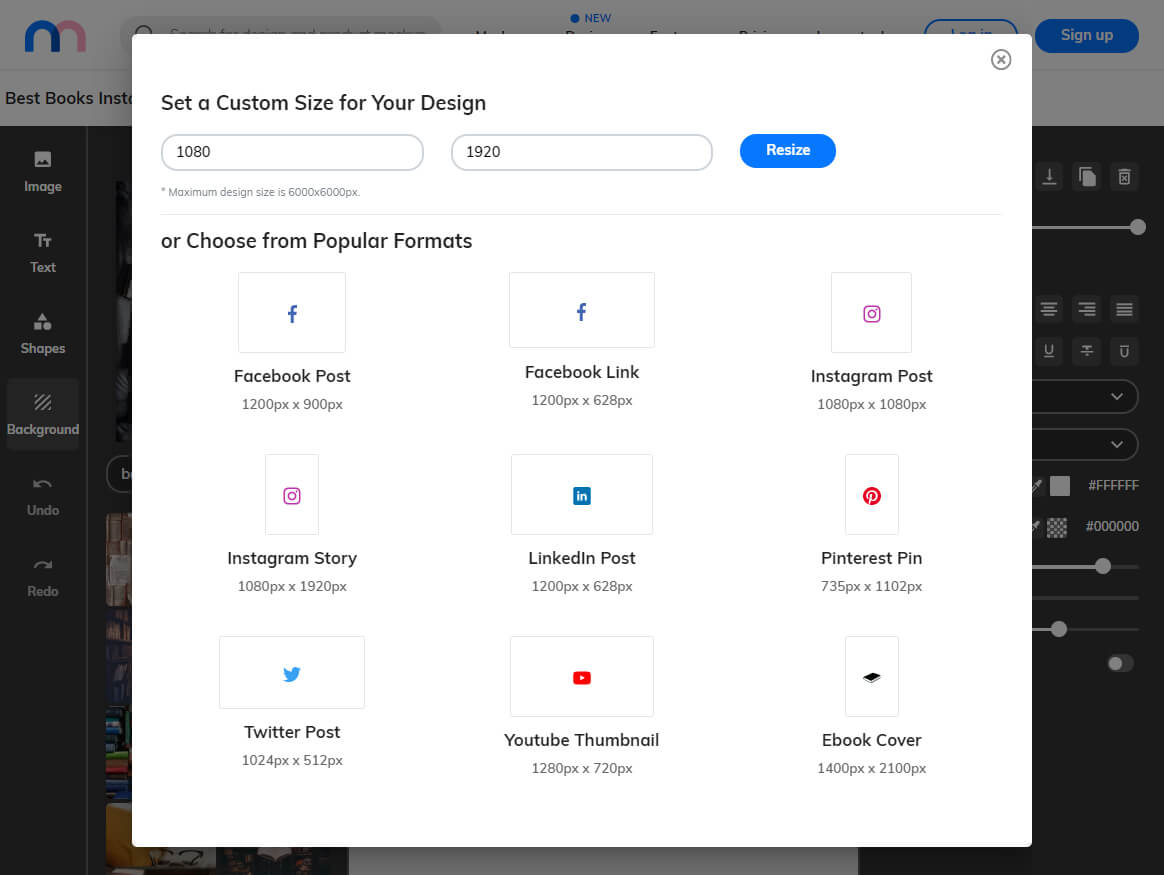
Task: Select the Facebook Post format icon
Action: [x=292, y=312]
